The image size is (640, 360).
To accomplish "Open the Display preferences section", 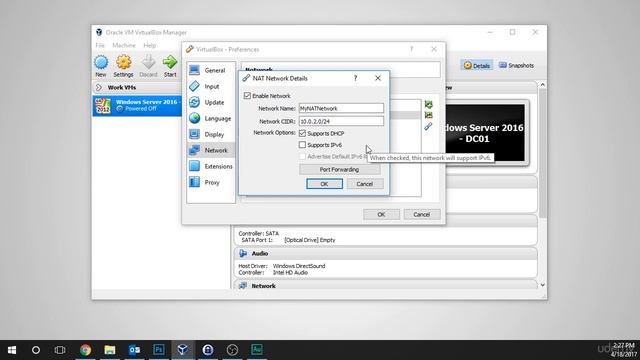I will (211, 134).
